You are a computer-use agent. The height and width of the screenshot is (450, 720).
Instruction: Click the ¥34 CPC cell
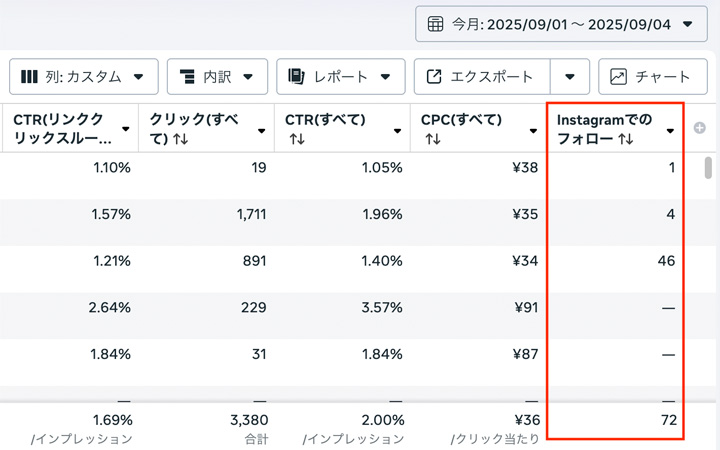point(525,261)
